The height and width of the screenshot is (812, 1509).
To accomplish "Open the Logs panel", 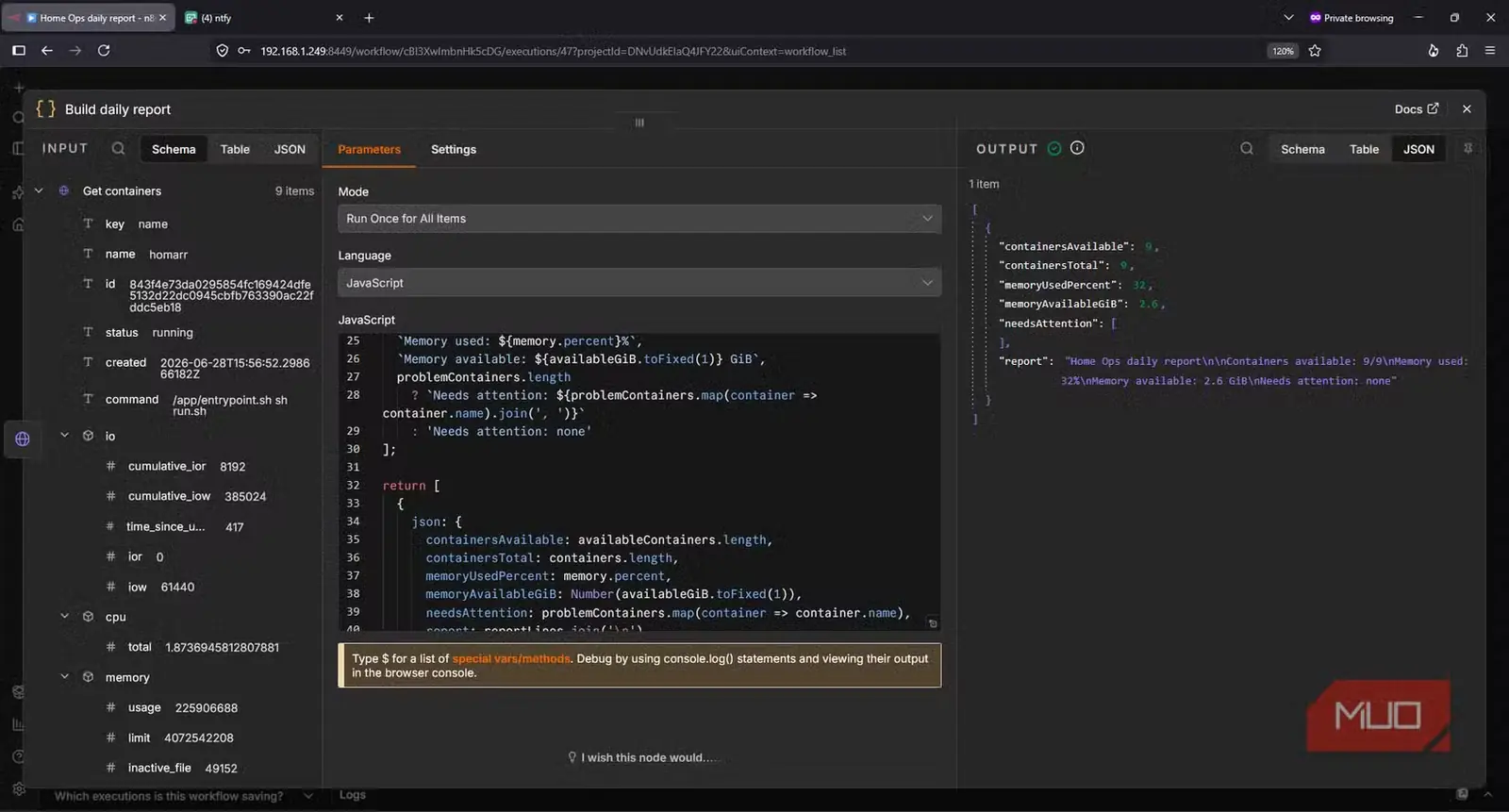I will 352,795.
